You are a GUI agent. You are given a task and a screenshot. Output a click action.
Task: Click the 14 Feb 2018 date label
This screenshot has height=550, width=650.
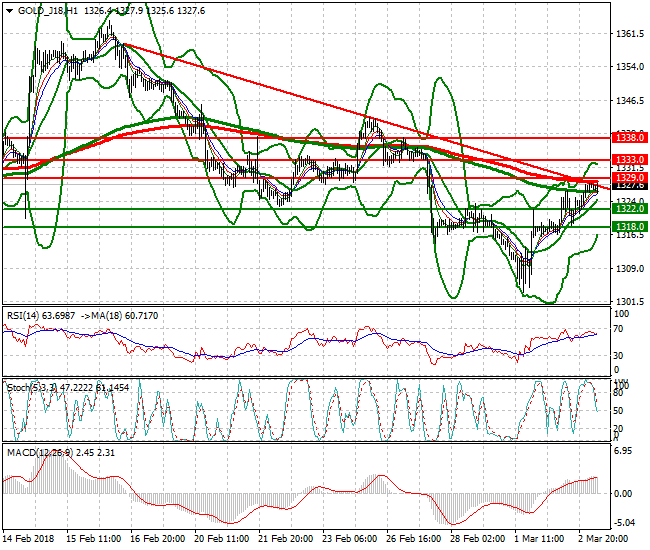tap(29, 539)
